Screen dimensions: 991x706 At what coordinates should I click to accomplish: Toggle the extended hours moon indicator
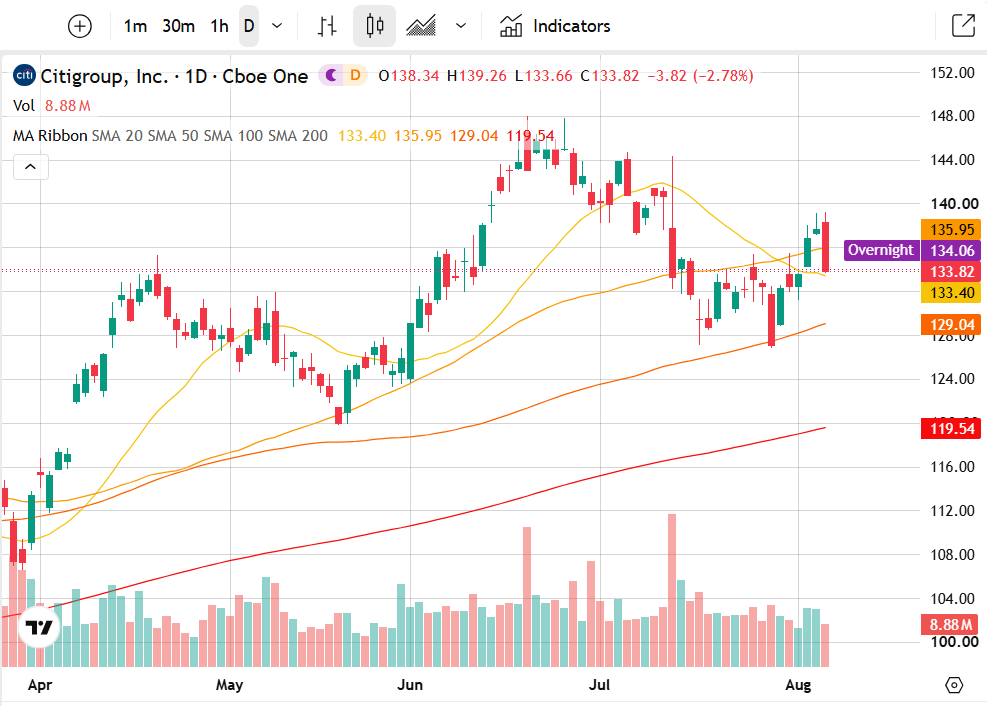point(331,76)
